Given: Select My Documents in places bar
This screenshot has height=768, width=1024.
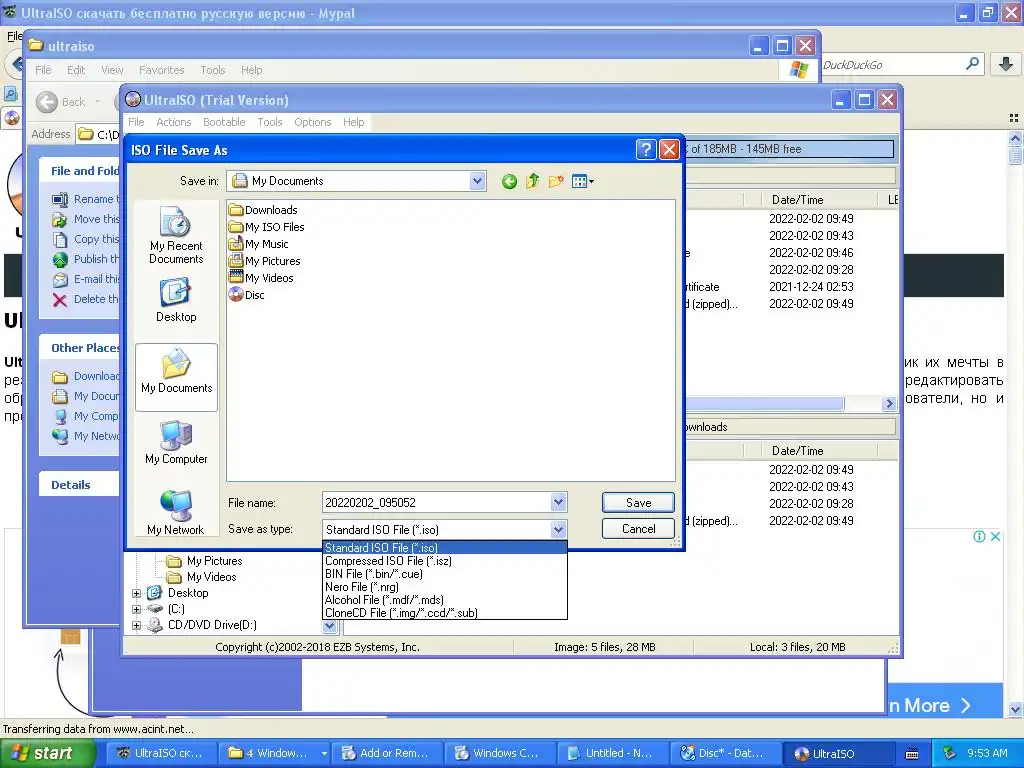Looking at the screenshot, I should 176,377.
